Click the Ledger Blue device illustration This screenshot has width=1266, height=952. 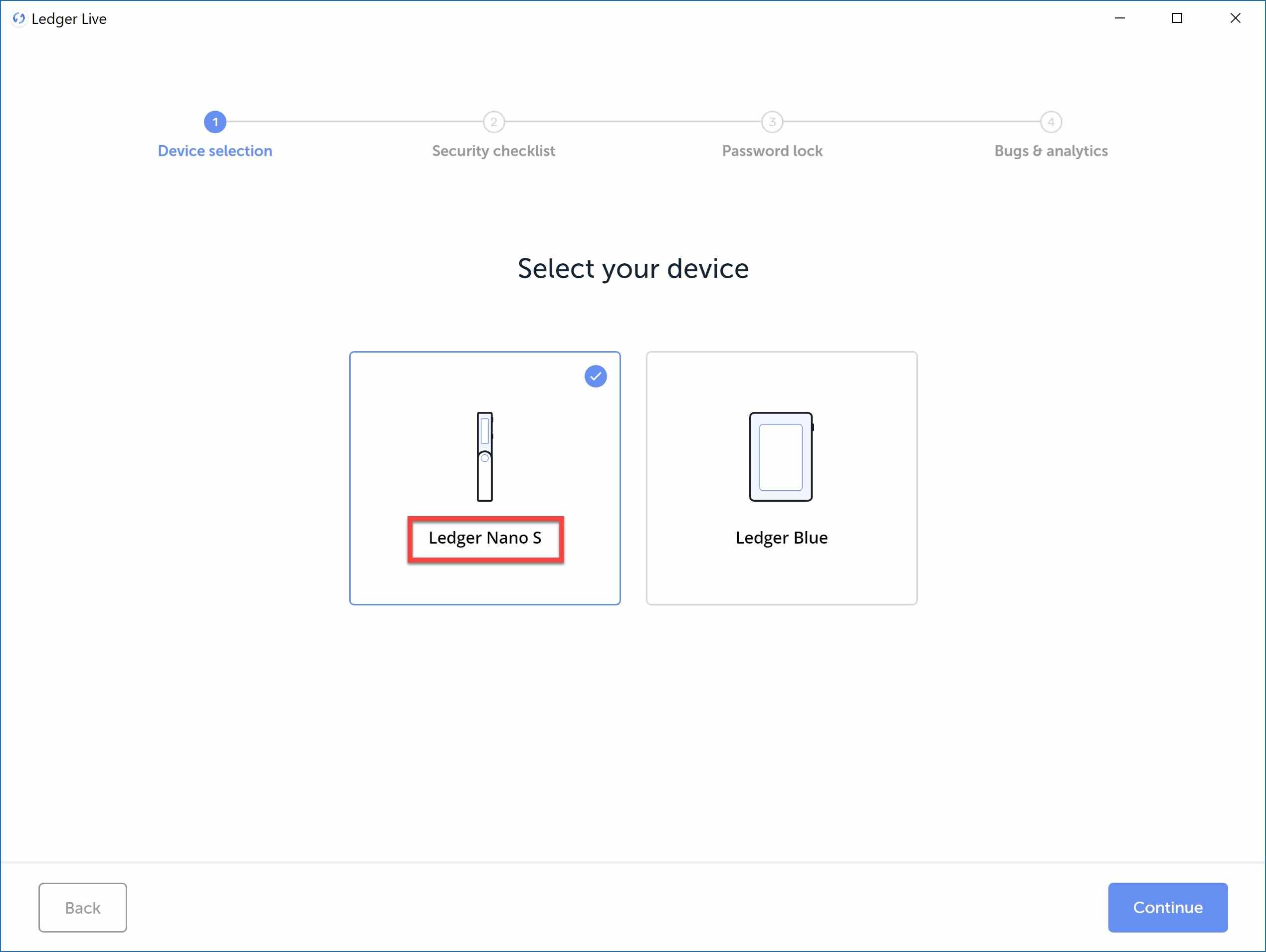[781, 456]
